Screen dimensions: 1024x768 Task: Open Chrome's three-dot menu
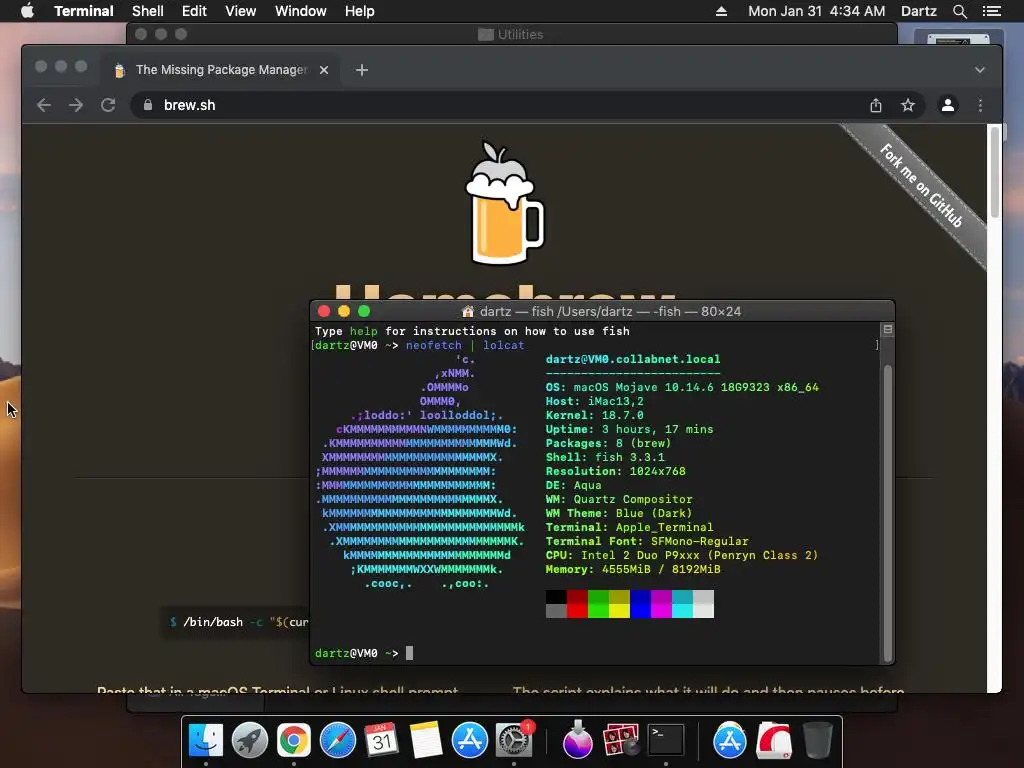[x=980, y=105]
